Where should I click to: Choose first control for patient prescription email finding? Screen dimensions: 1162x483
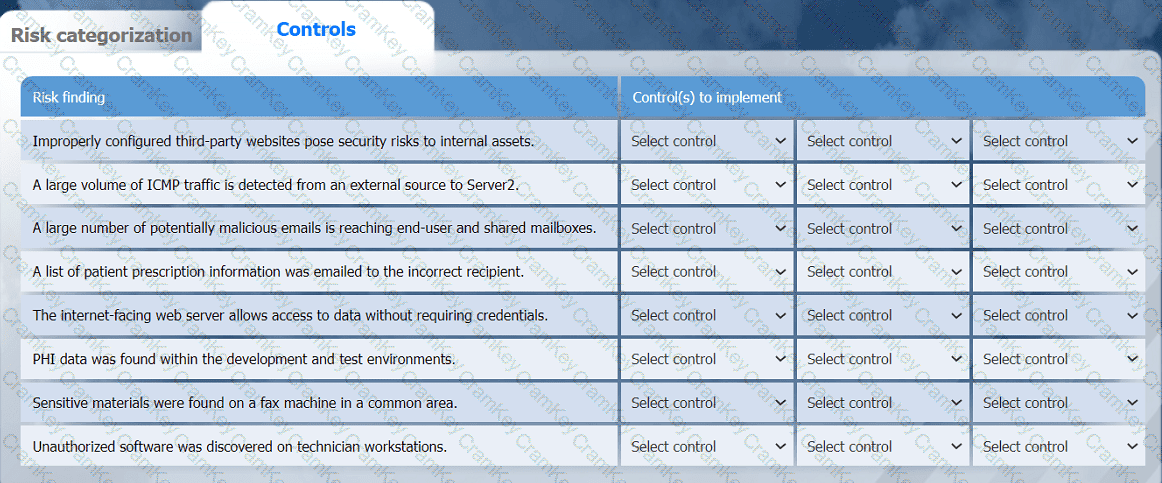point(708,271)
